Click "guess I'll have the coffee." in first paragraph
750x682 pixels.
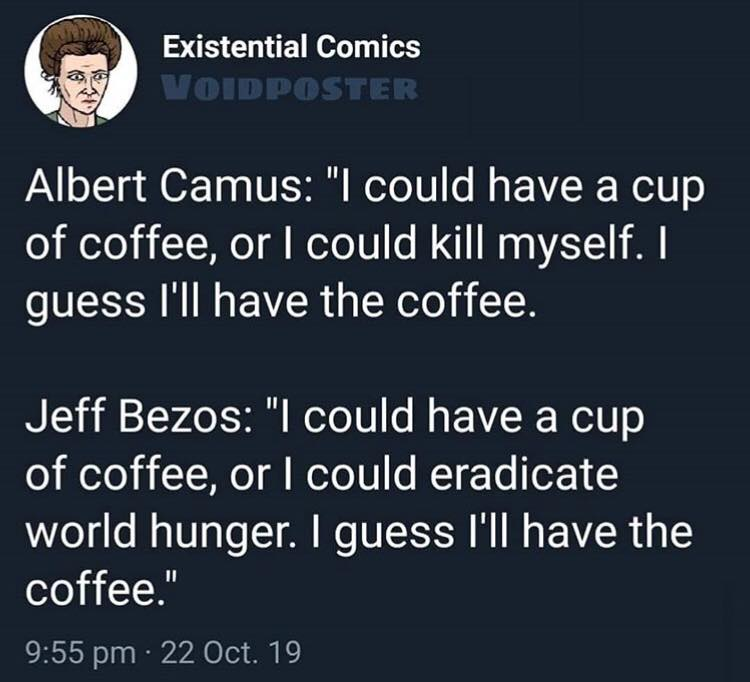coord(279,304)
